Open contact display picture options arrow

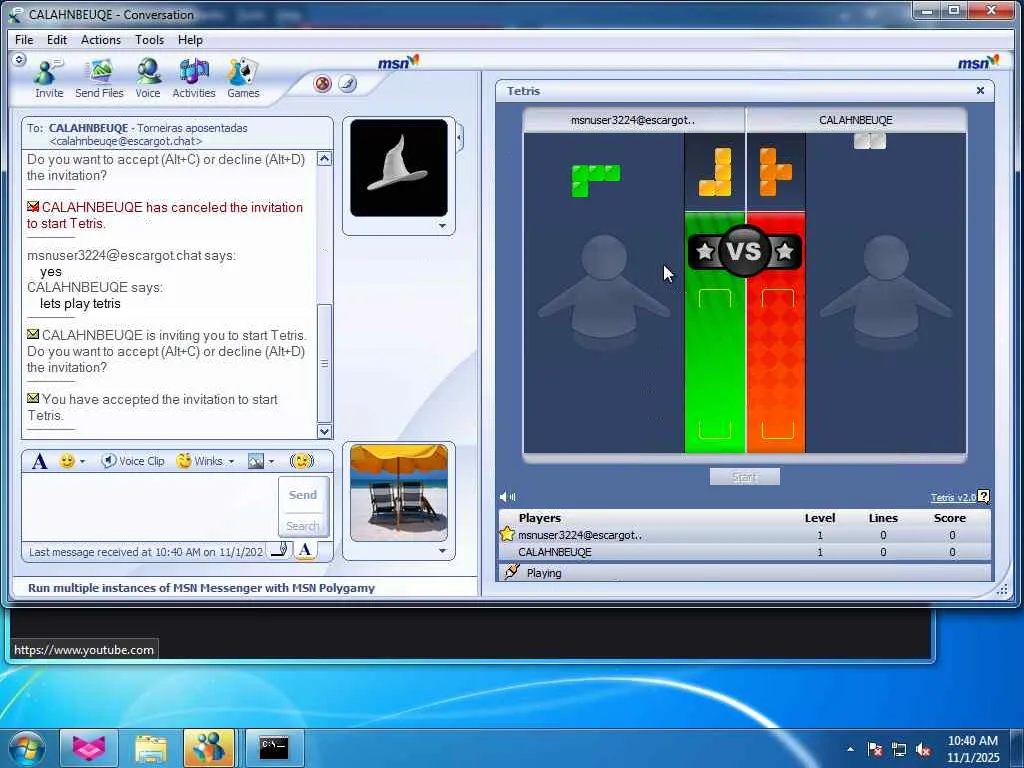pyautogui.click(x=442, y=226)
